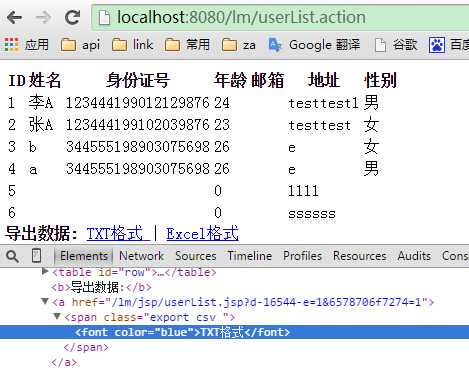Click the address cell testtest1

323,103
